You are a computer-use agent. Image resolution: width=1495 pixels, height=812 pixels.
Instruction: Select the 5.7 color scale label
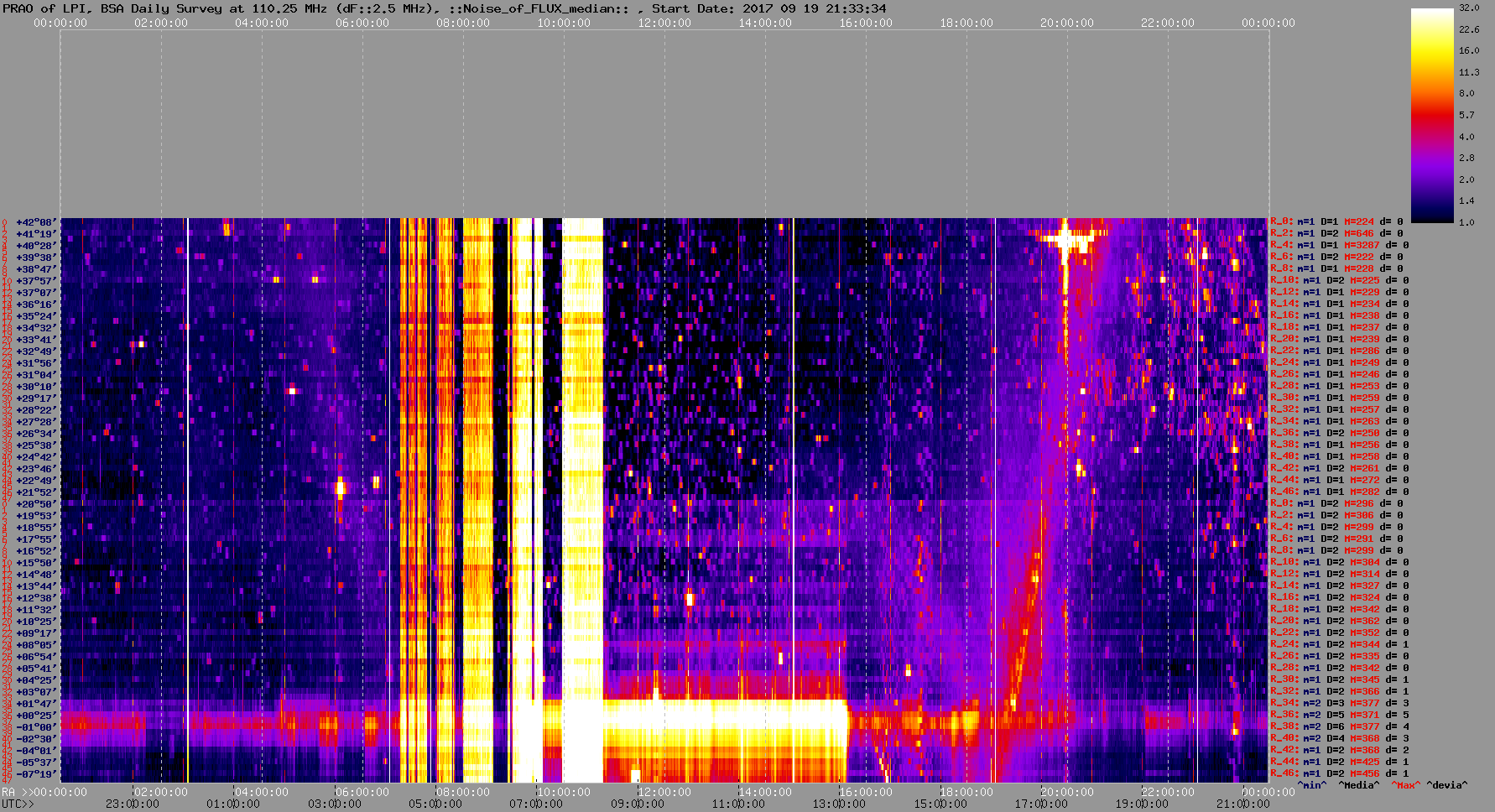click(1466, 115)
